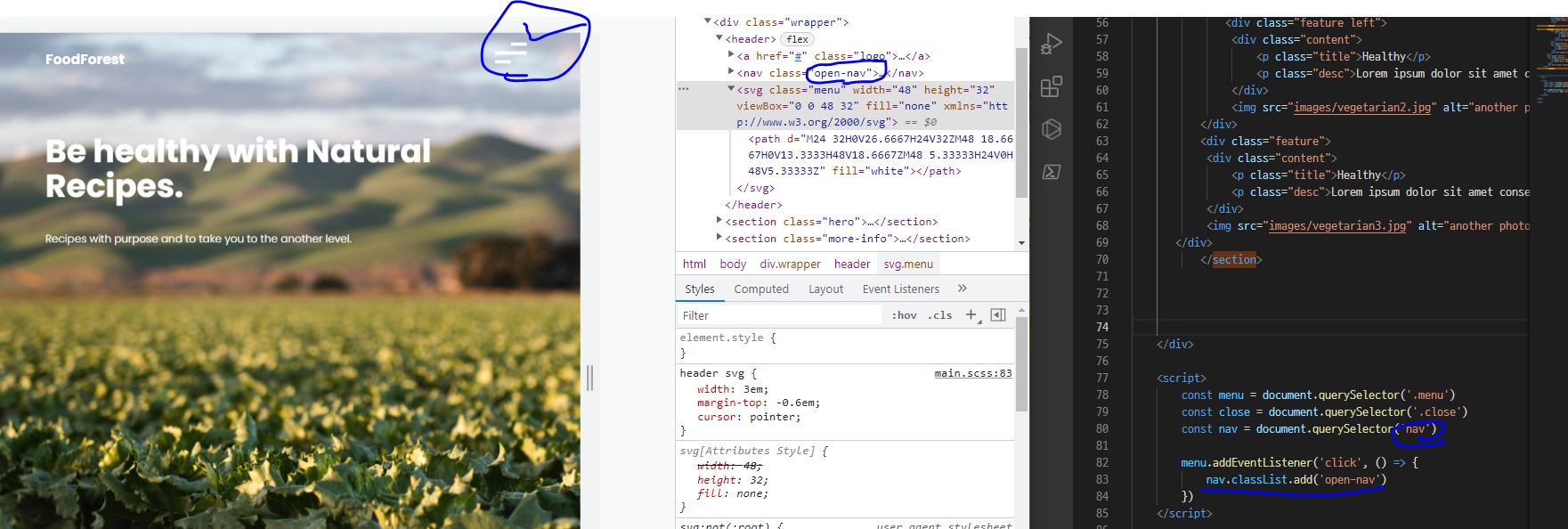Viewport: 1568px width, 529px height.
Task: Click nav.classList.add('open-nav') line
Action: 1296,479
